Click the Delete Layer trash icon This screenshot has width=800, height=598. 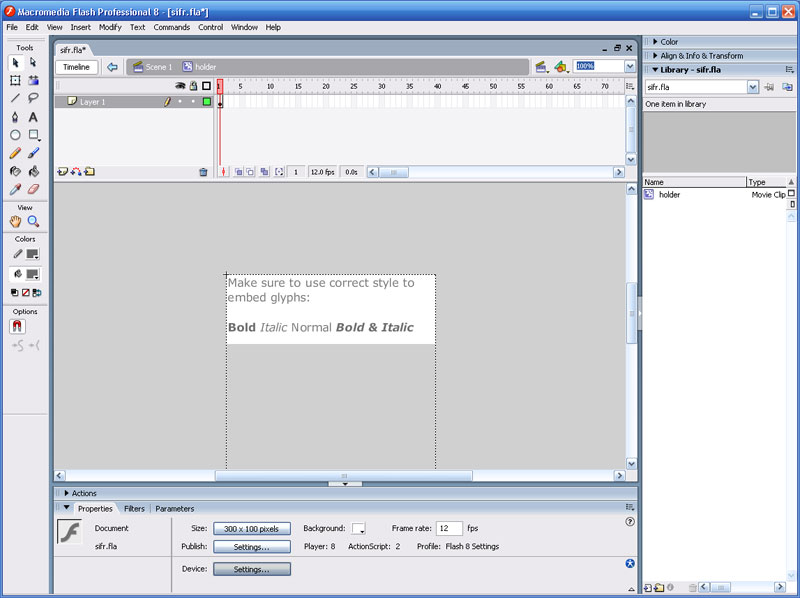[x=203, y=172]
